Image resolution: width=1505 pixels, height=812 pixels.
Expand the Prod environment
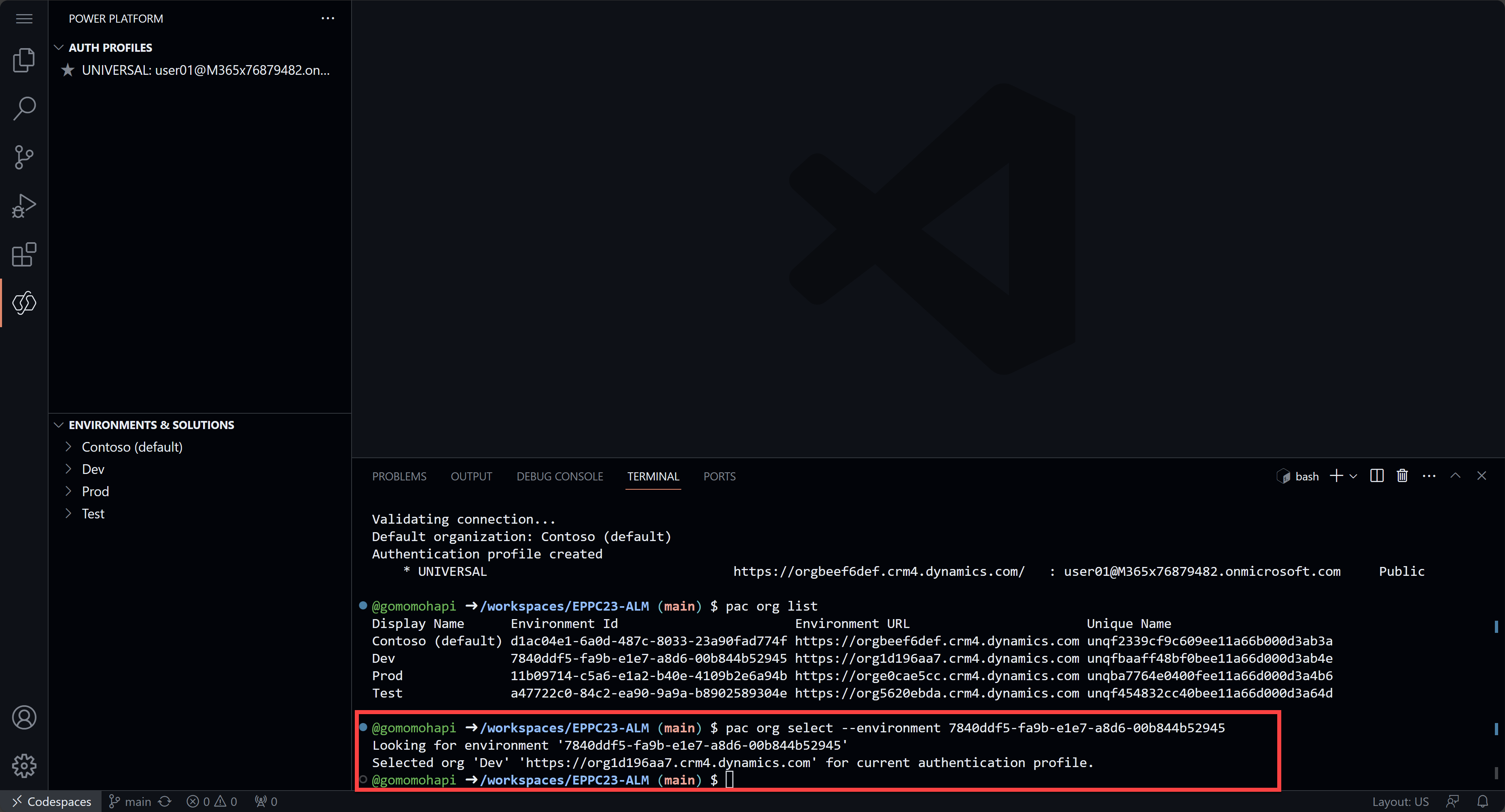[x=68, y=491]
